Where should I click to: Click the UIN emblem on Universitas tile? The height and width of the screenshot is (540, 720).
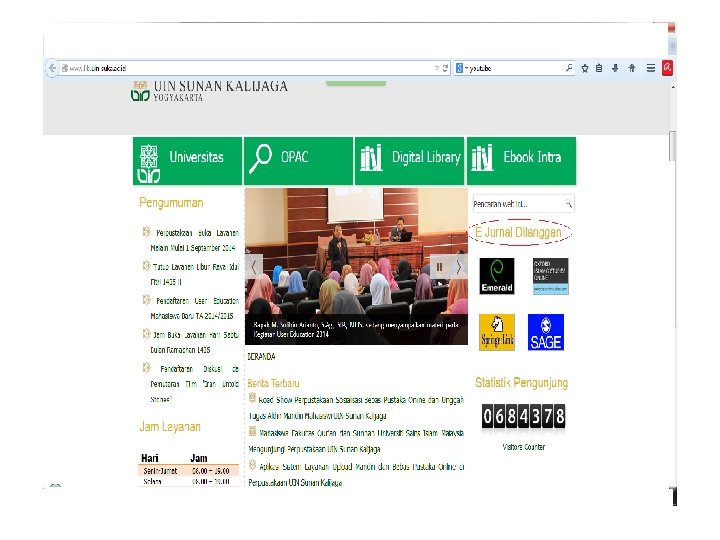149,163
